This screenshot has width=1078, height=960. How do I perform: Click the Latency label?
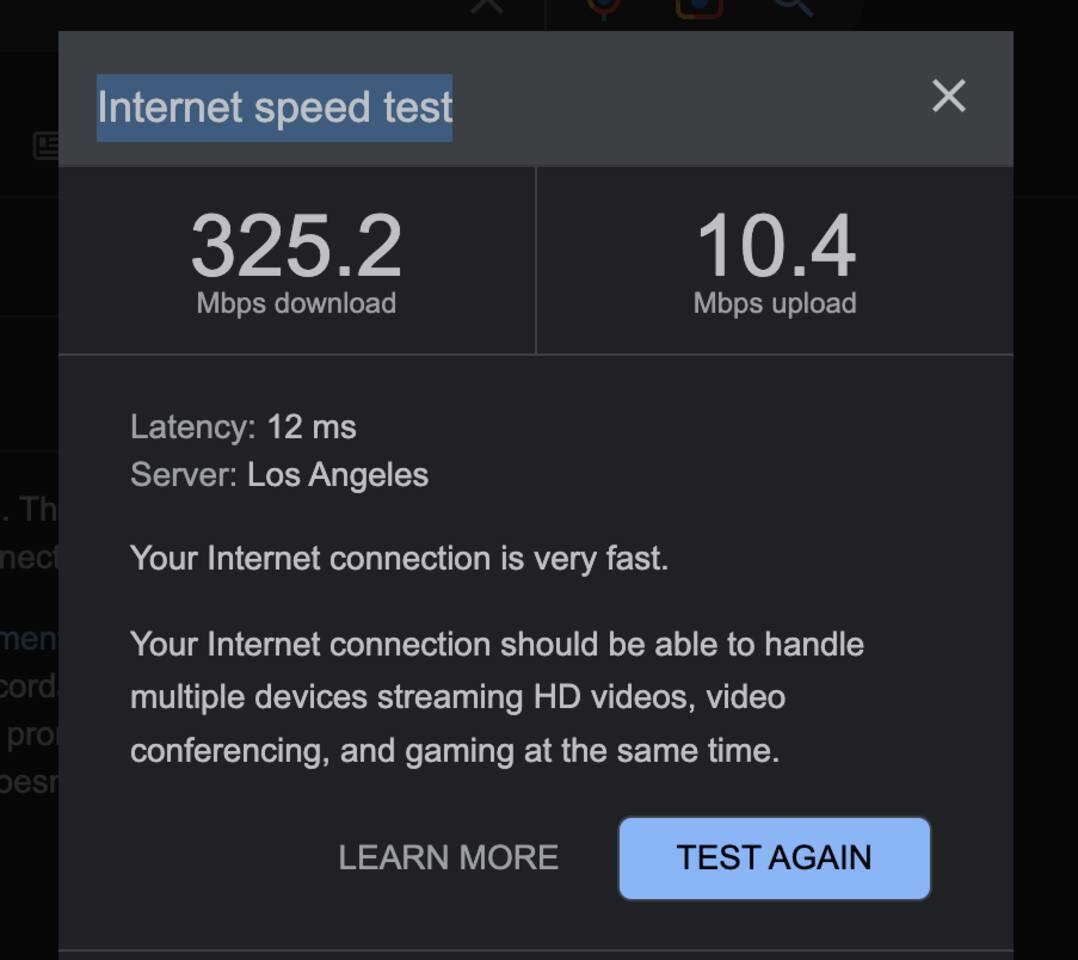[x=193, y=427]
